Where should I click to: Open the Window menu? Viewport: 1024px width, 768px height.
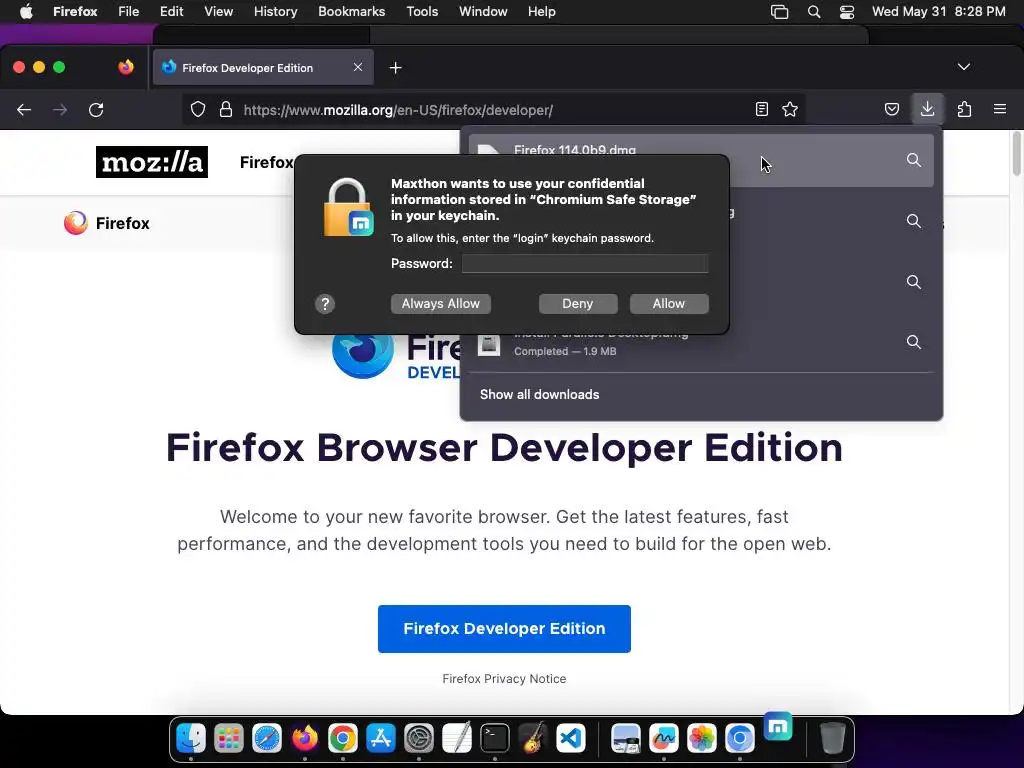point(483,12)
